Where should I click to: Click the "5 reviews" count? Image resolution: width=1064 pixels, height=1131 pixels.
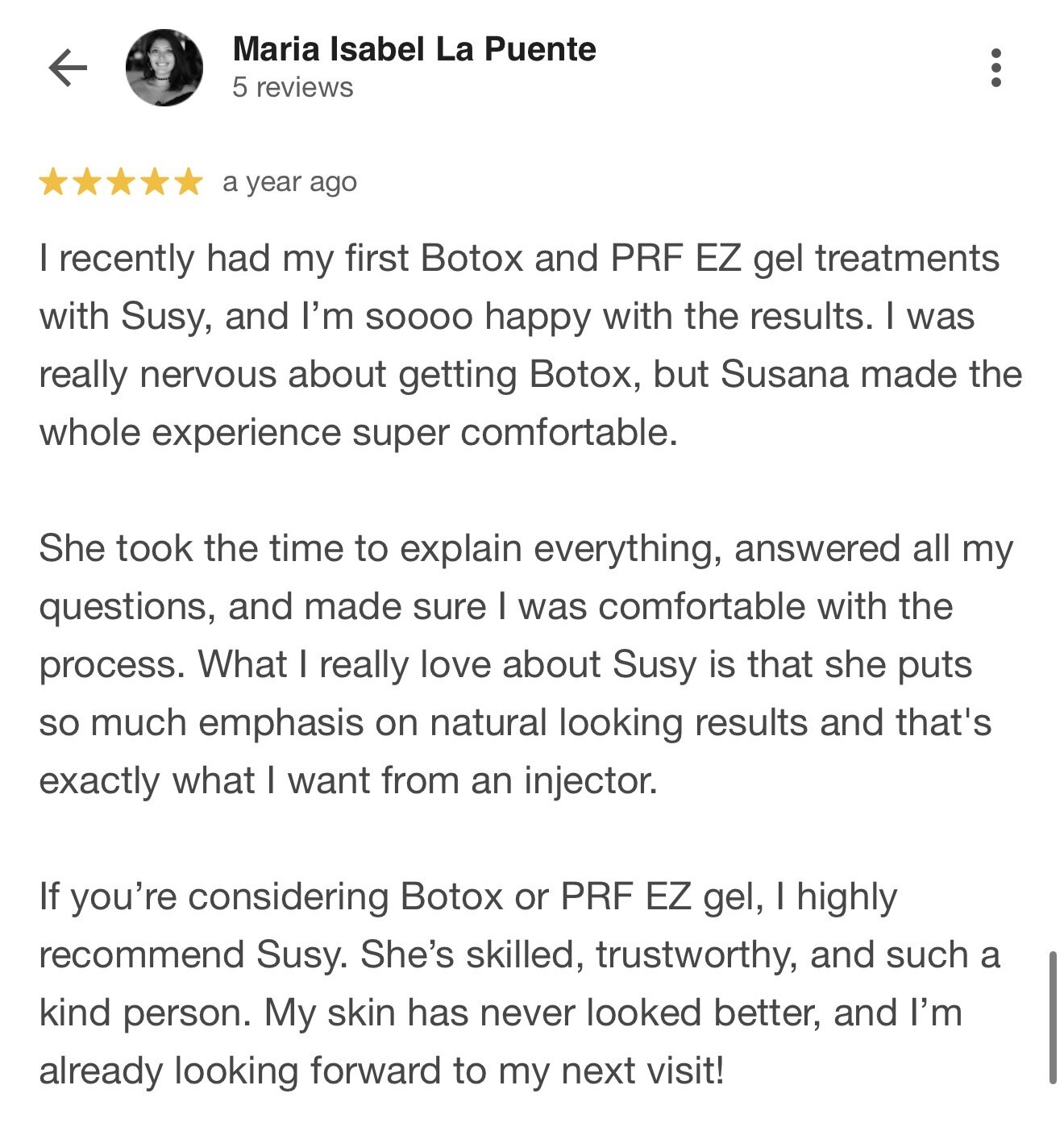(x=293, y=87)
